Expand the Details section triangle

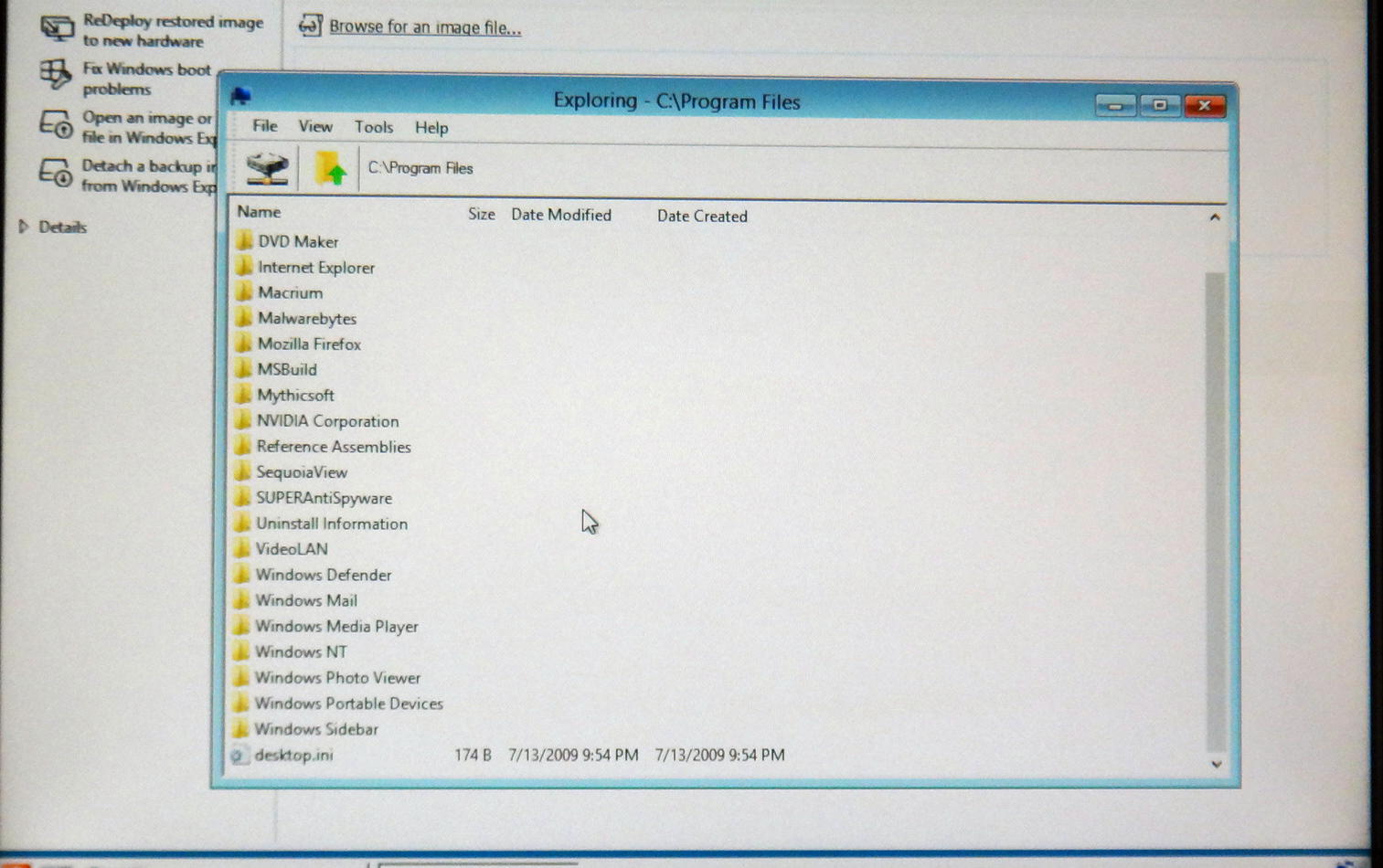24,227
